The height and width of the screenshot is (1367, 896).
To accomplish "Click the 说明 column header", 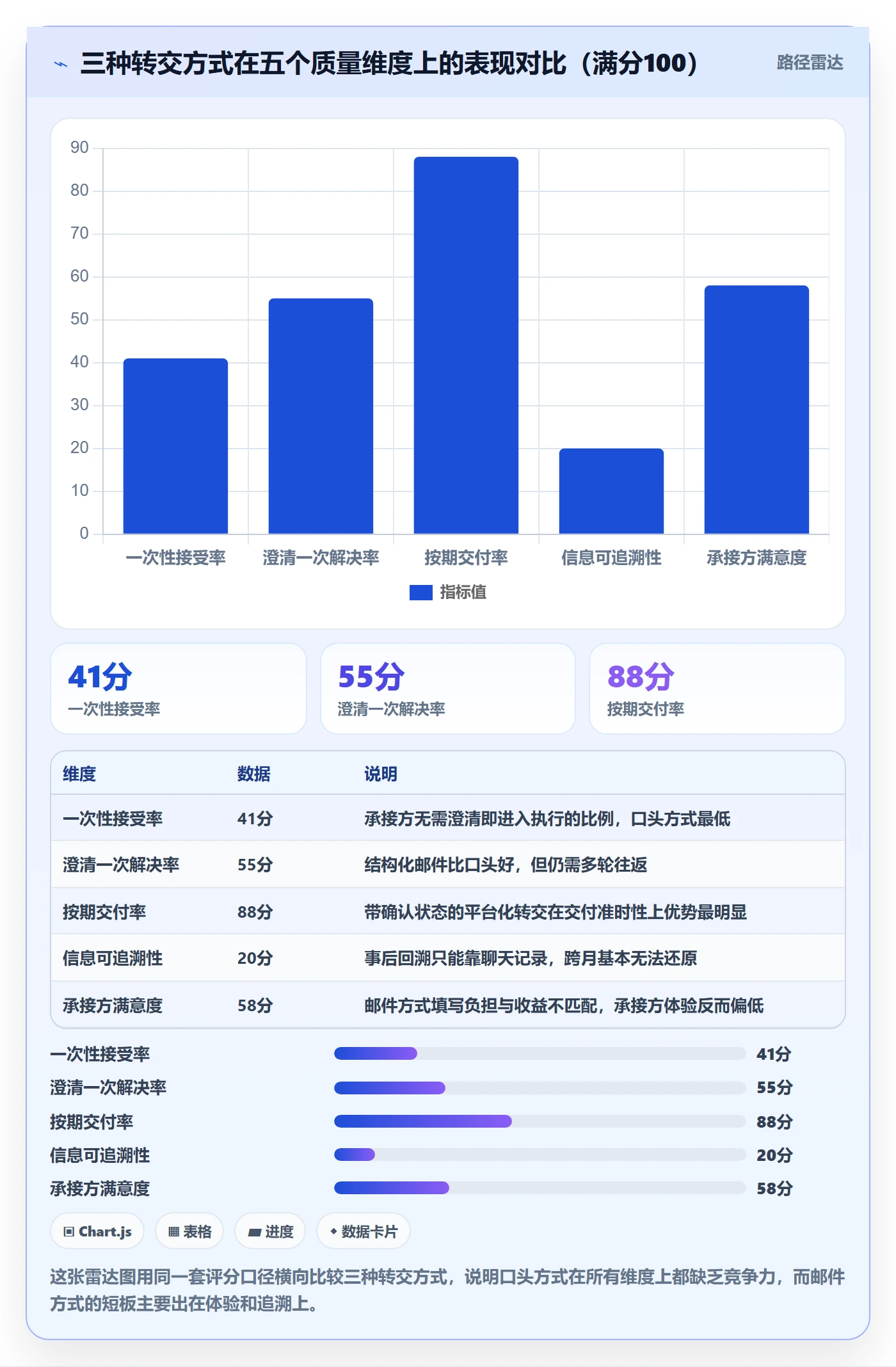I will 381,774.
